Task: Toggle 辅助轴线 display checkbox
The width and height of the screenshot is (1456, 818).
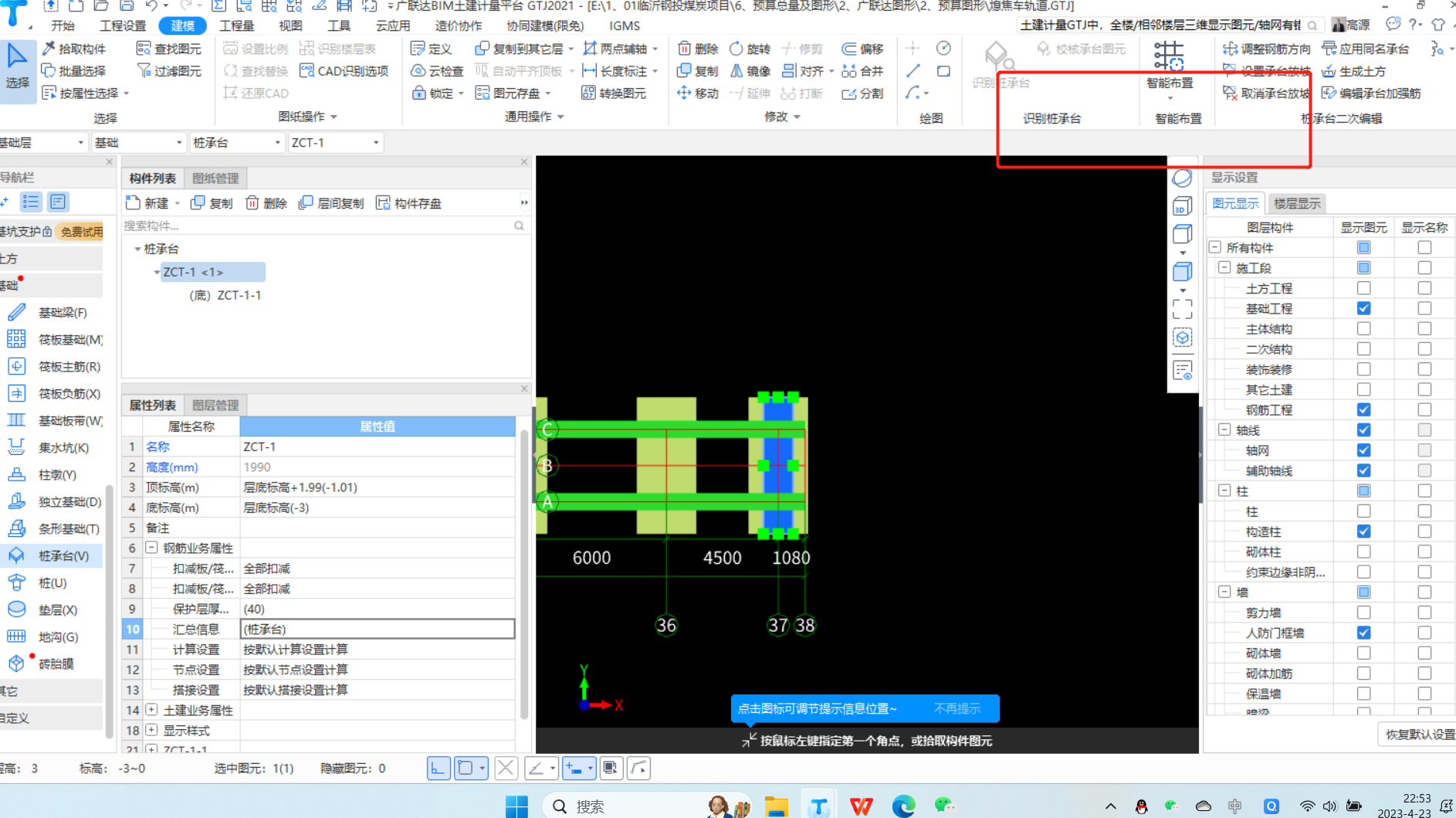Action: (1364, 470)
